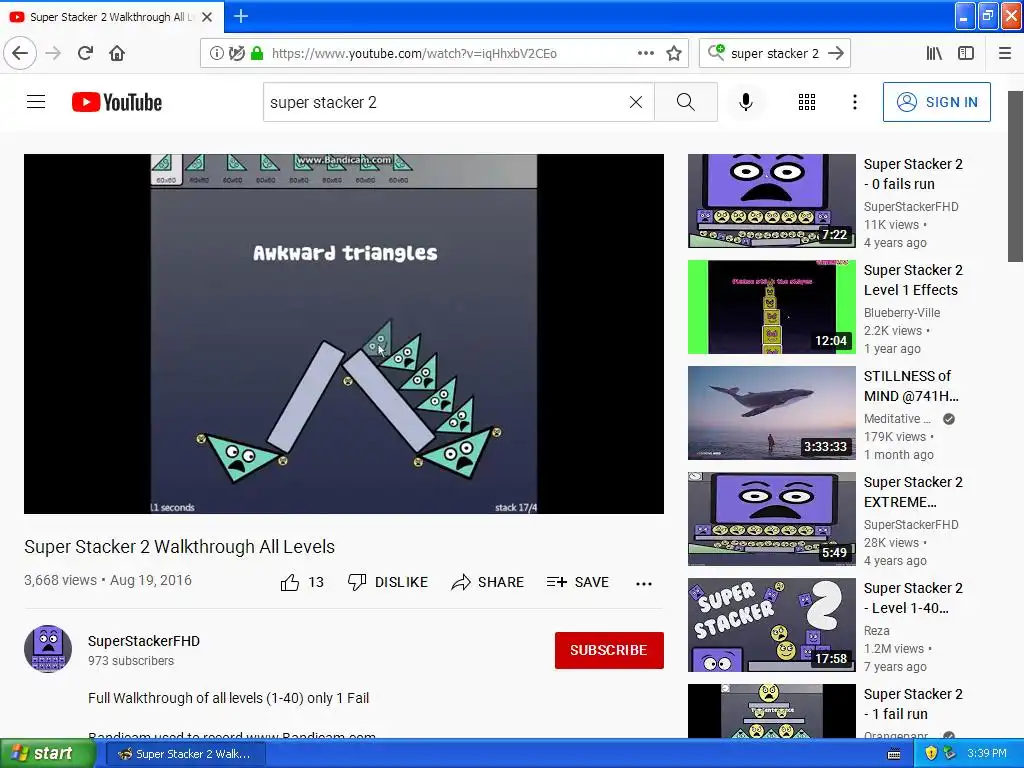Click the SIGN IN button
This screenshot has height=768, width=1024.
936,102
